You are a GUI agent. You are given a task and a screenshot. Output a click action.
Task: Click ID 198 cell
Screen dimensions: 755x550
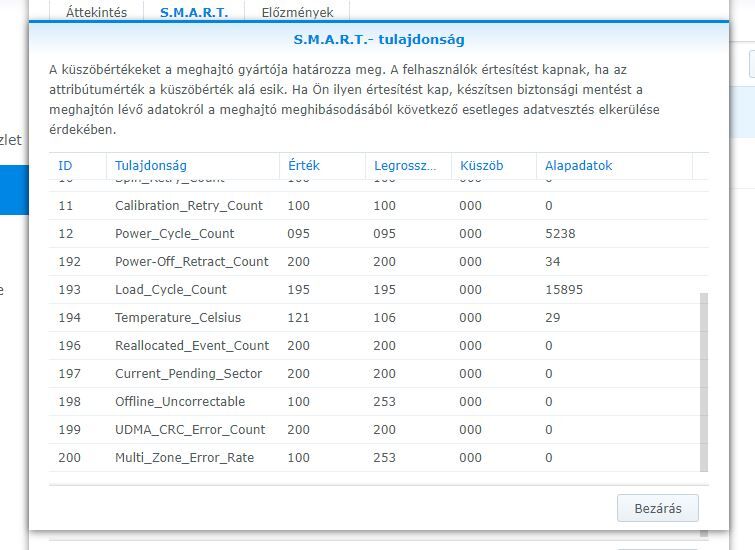(x=69, y=401)
